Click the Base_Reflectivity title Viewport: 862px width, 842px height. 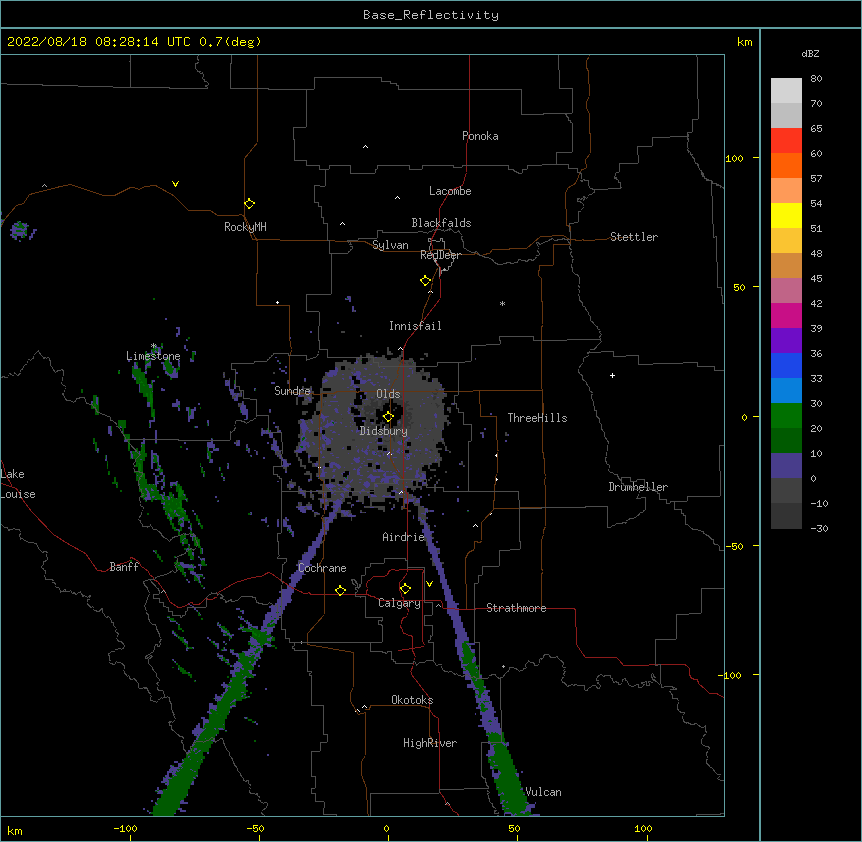coord(431,15)
